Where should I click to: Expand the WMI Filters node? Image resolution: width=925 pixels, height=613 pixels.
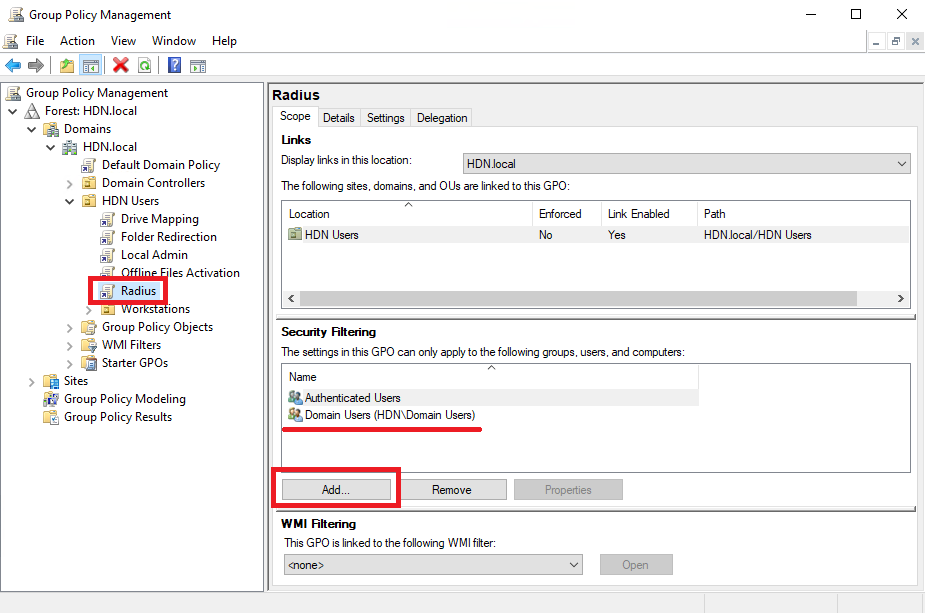point(70,345)
